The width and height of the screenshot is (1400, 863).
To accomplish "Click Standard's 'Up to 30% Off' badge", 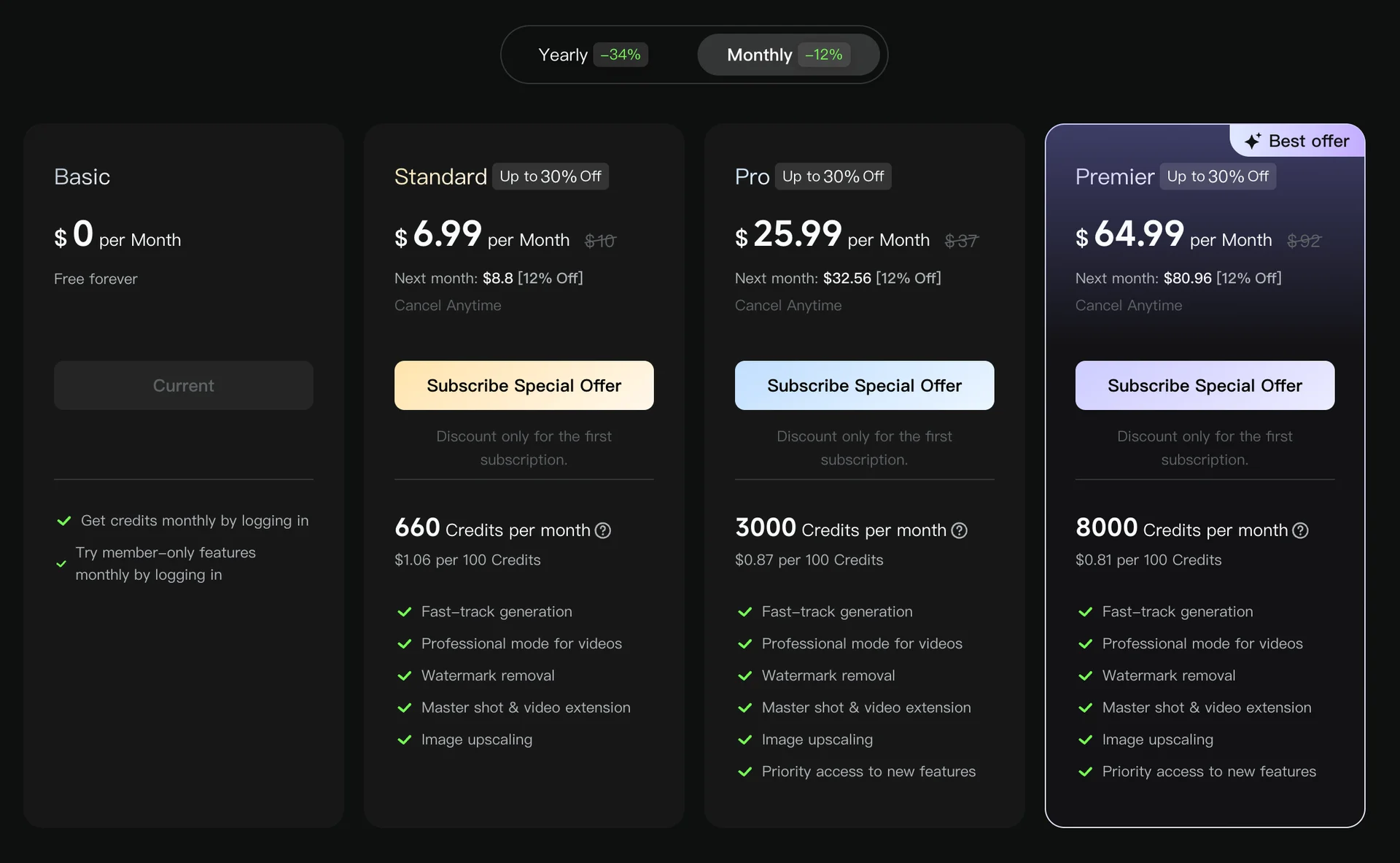I will pos(551,177).
